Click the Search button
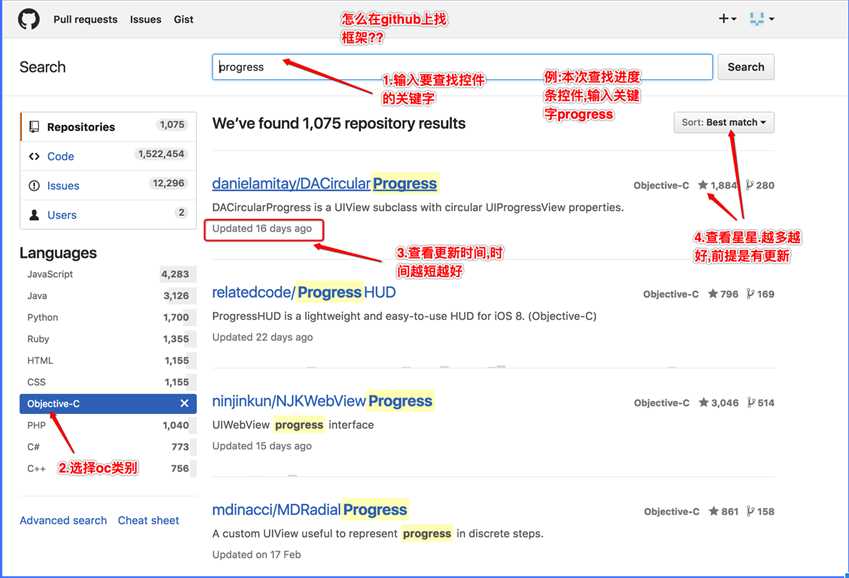The height and width of the screenshot is (578, 849). pos(746,67)
